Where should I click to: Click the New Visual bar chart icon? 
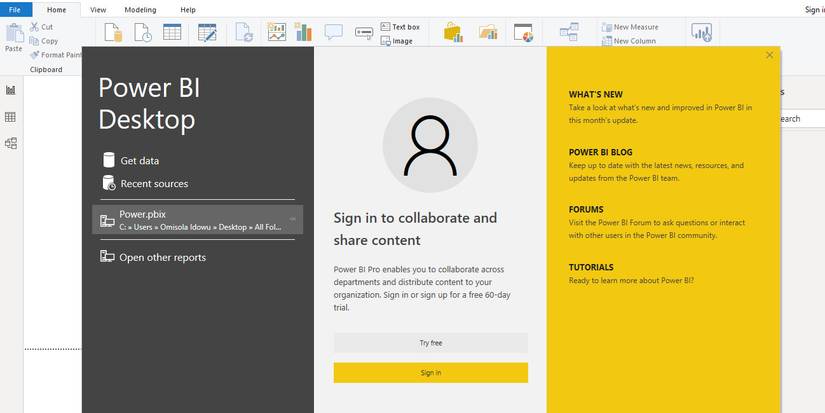pos(303,32)
